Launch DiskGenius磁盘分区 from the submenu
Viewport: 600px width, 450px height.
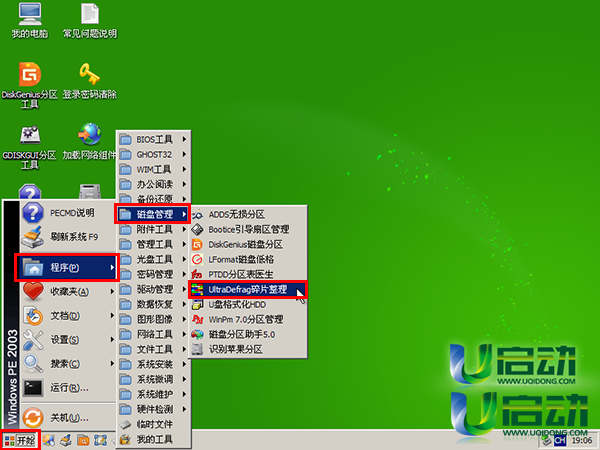pos(248,245)
